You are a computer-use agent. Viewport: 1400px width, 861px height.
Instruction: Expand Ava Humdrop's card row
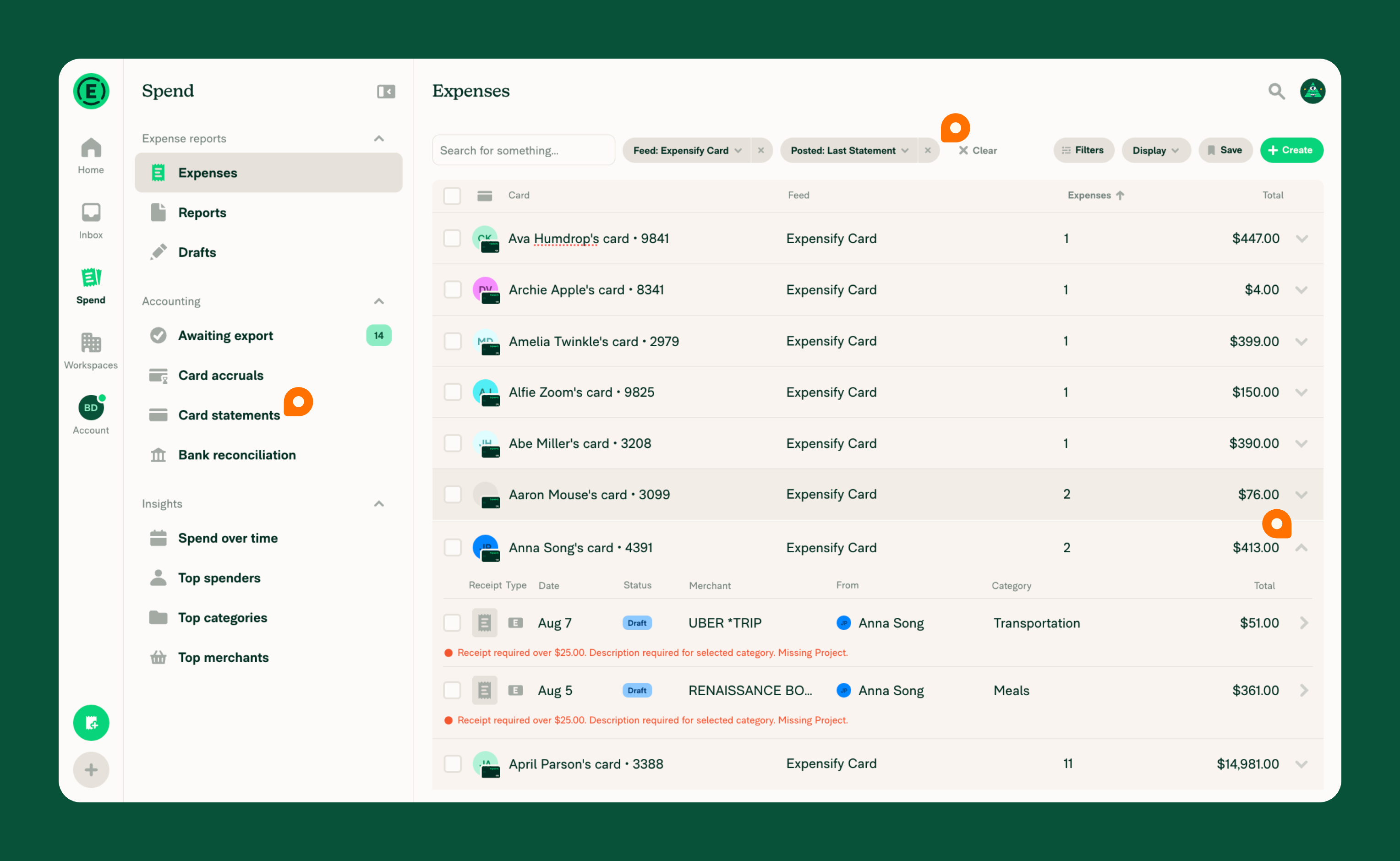[1302, 239]
